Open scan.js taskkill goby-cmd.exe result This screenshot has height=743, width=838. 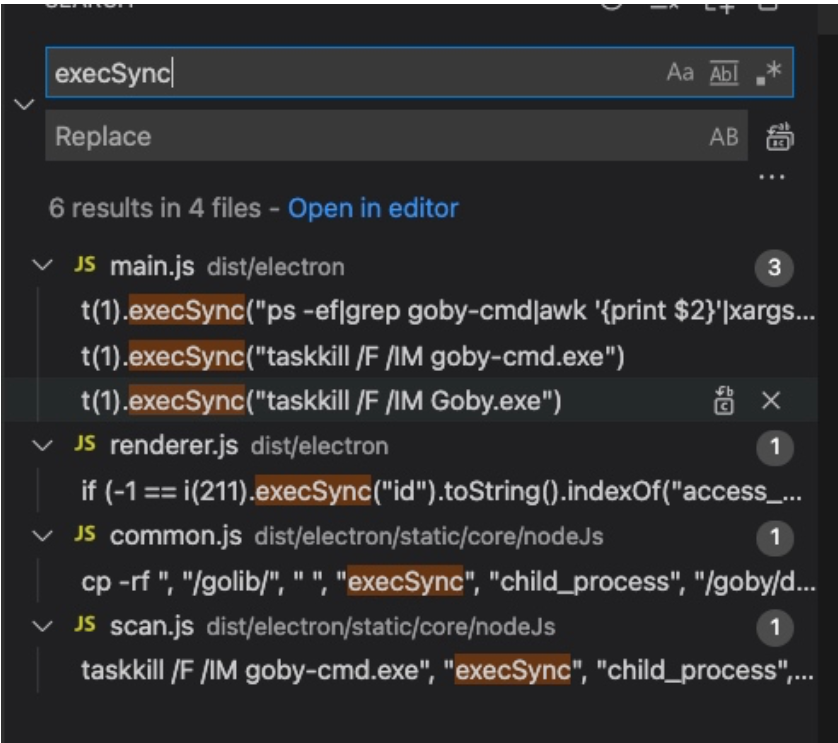447,670
